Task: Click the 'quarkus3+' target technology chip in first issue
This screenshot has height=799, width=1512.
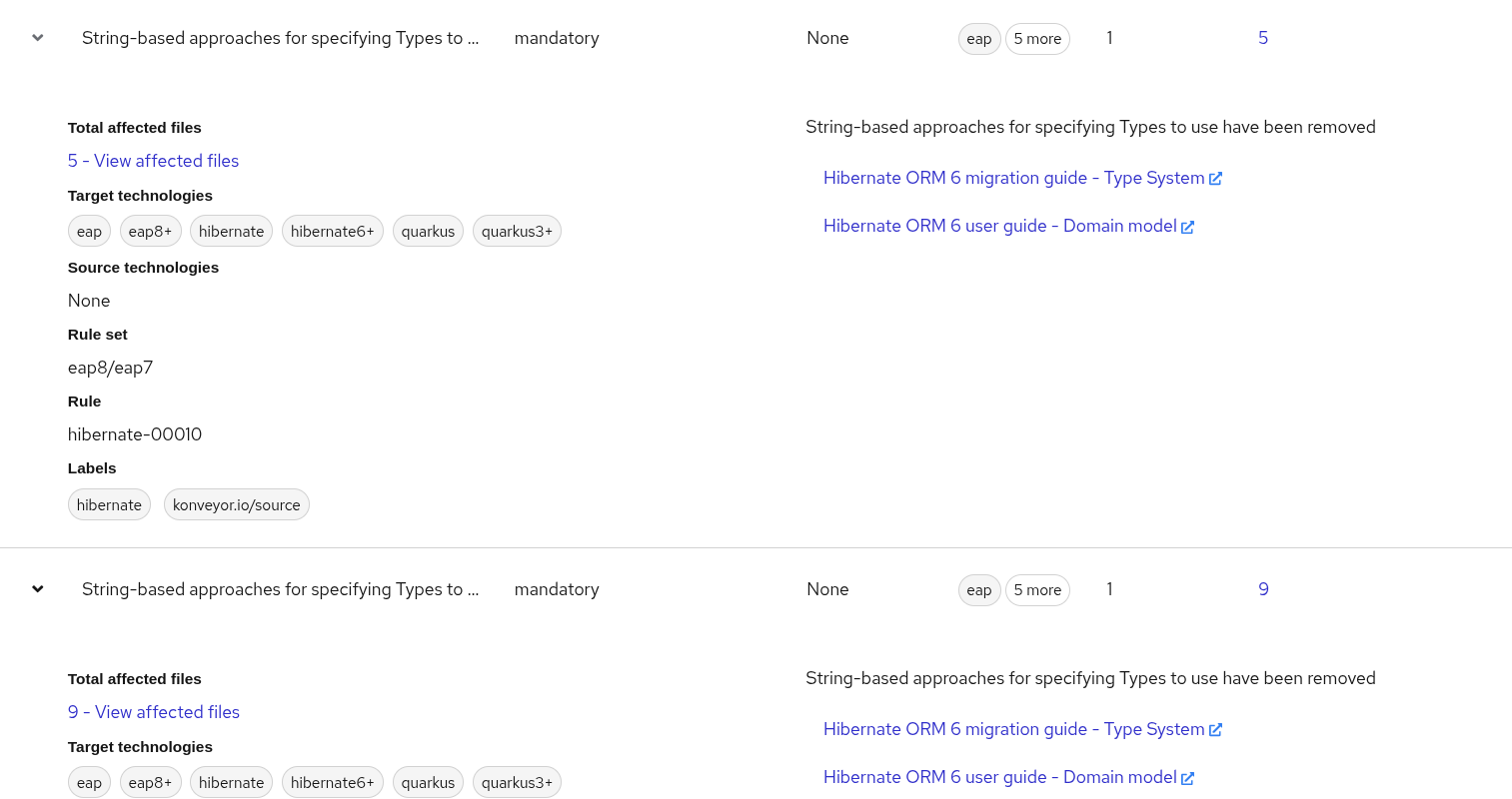Action: tap(517, 231)
